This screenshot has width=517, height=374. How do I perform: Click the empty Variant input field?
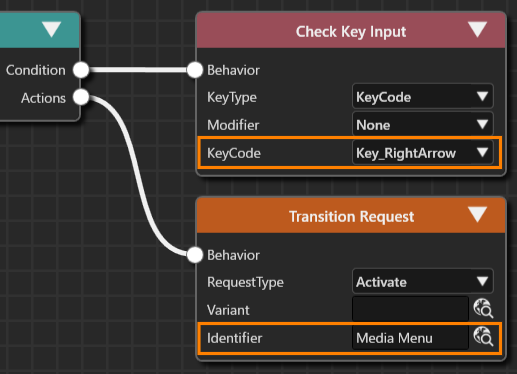click(410, 310)
